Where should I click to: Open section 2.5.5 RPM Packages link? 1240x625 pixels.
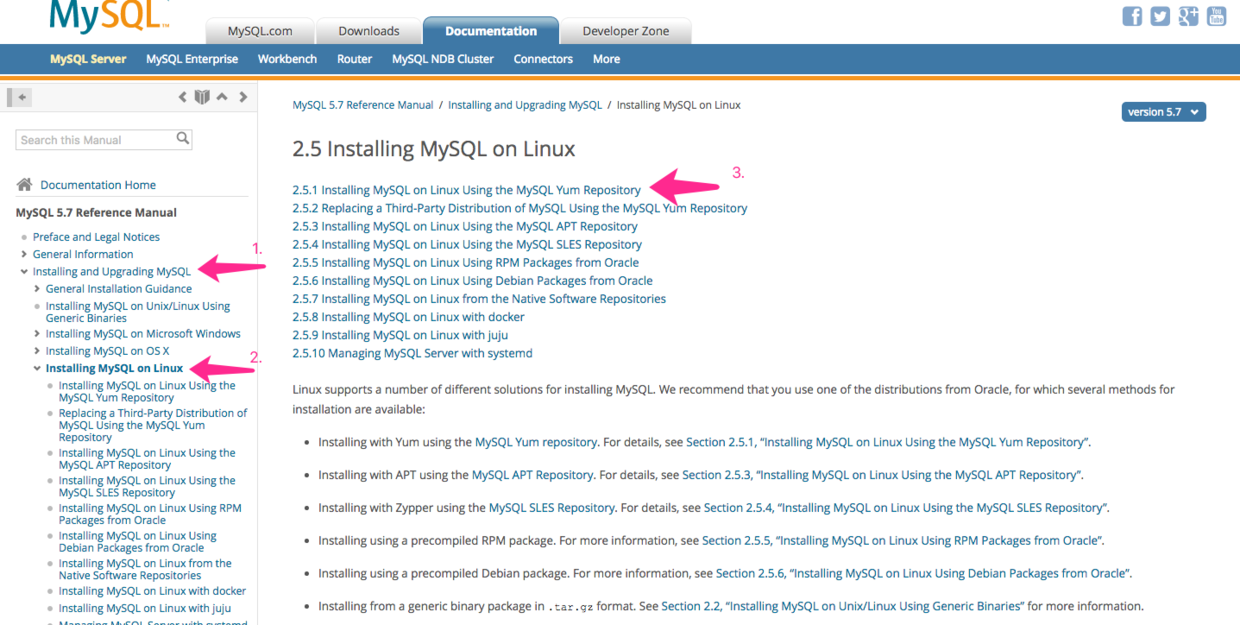(x=466, y=262)
